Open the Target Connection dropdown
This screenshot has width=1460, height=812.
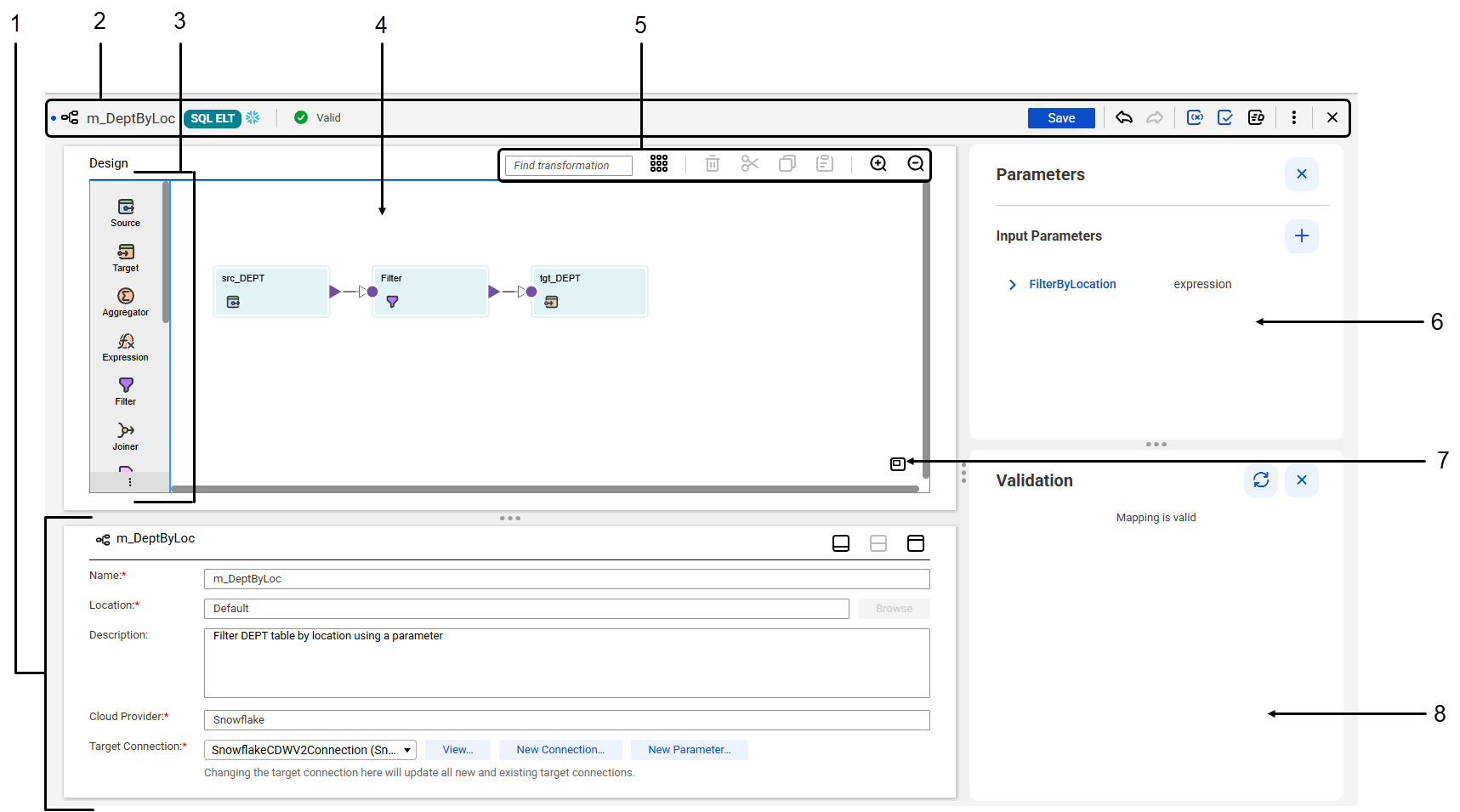[310, 750]
